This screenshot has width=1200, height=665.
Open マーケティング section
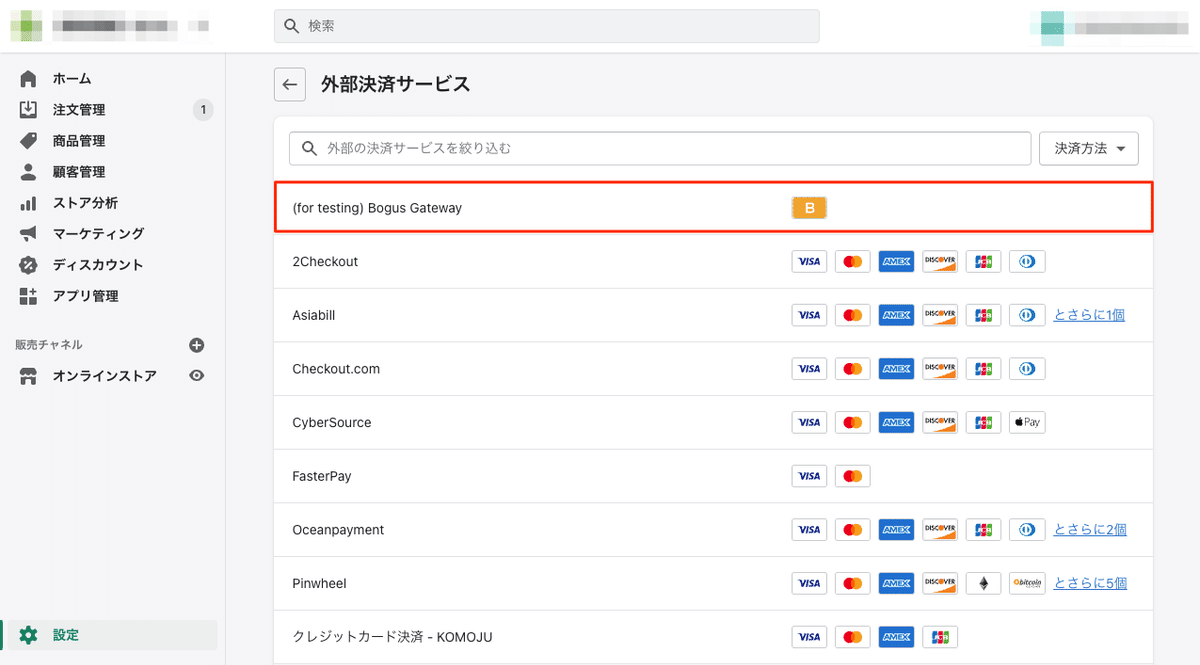[98, 234]
